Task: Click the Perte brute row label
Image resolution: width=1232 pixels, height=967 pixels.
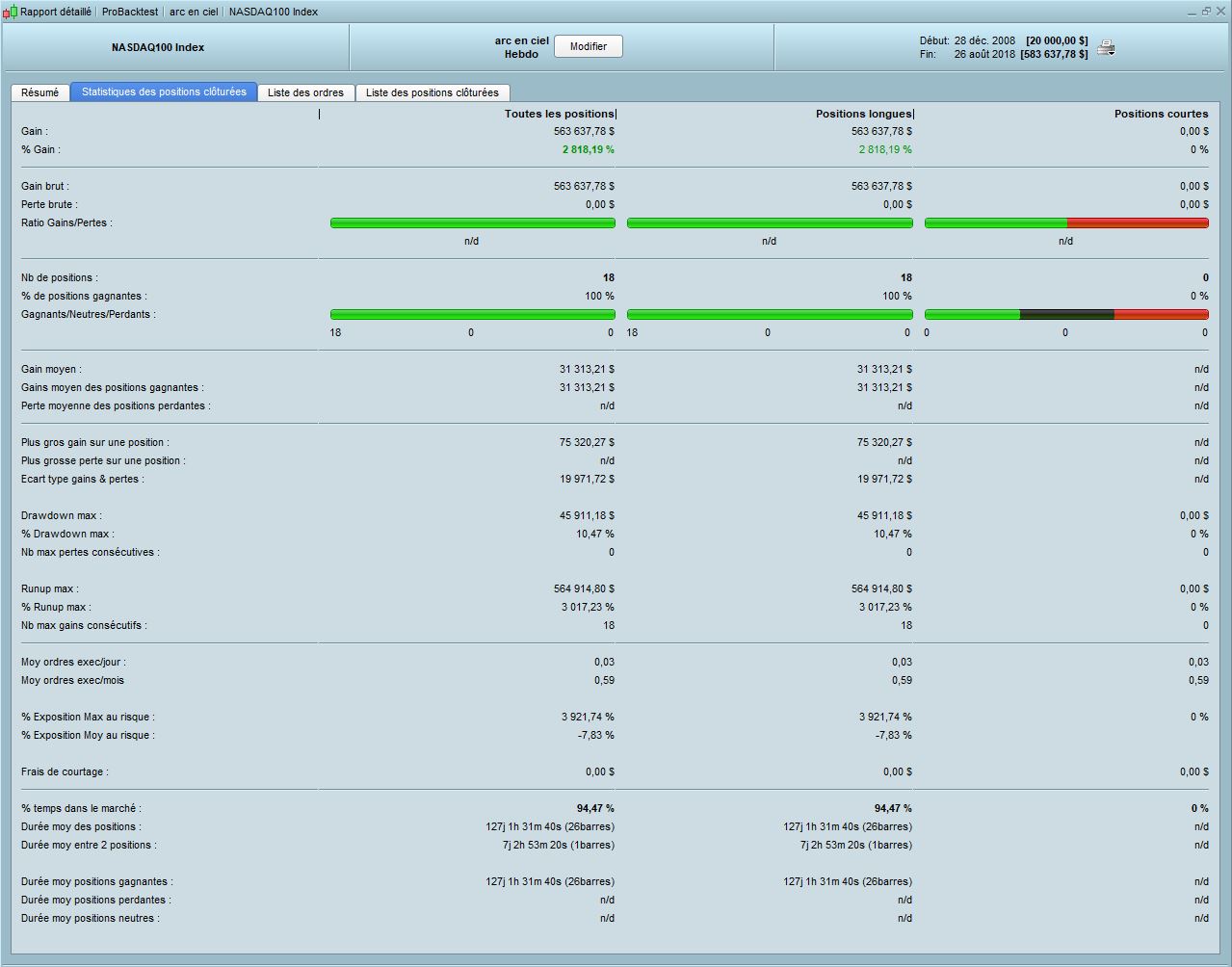Action: click(x=49, y=204)
